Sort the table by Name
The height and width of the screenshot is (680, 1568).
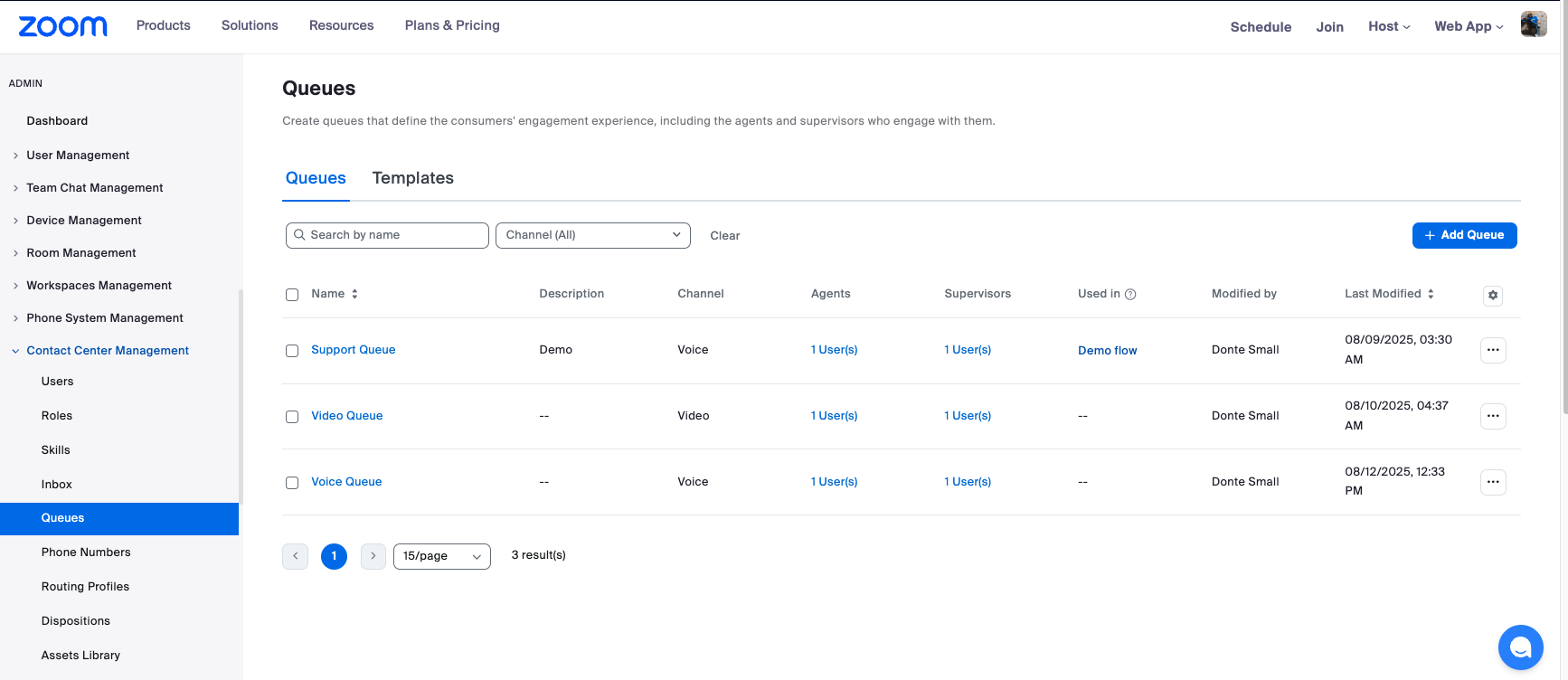(354, 294)
